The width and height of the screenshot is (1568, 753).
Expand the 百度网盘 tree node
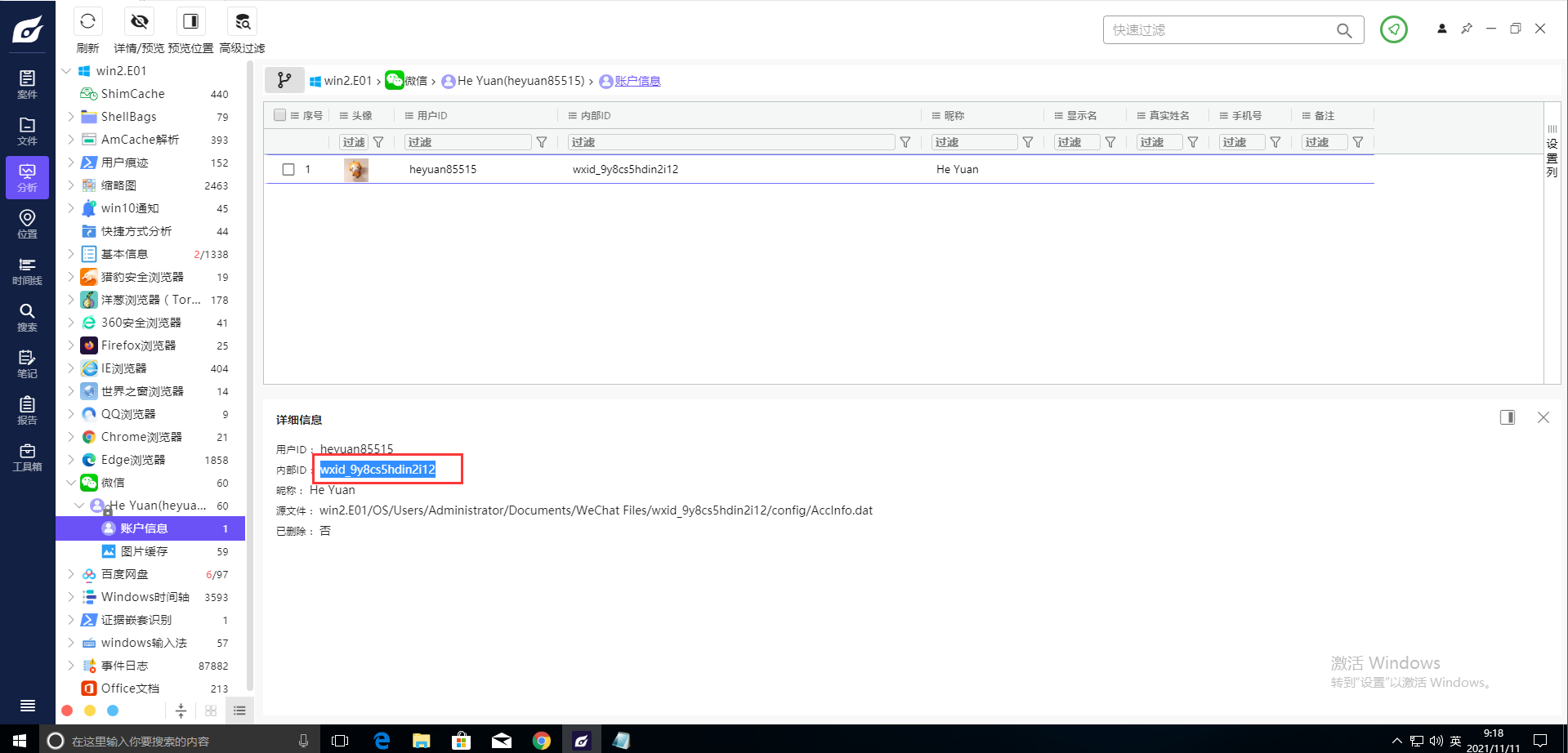(x=71, y=574)
